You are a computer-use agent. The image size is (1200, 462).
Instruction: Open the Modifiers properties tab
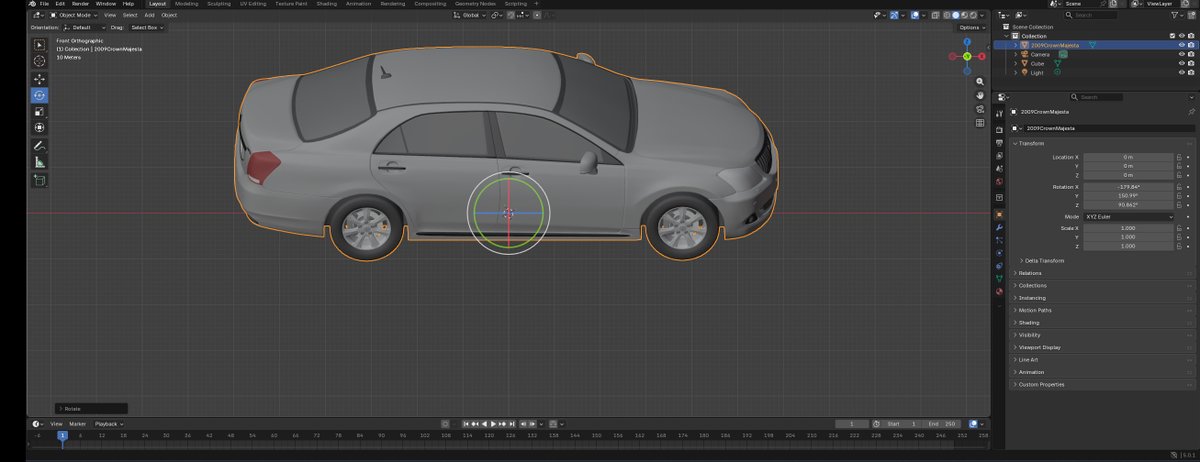(x=999, y=227)
